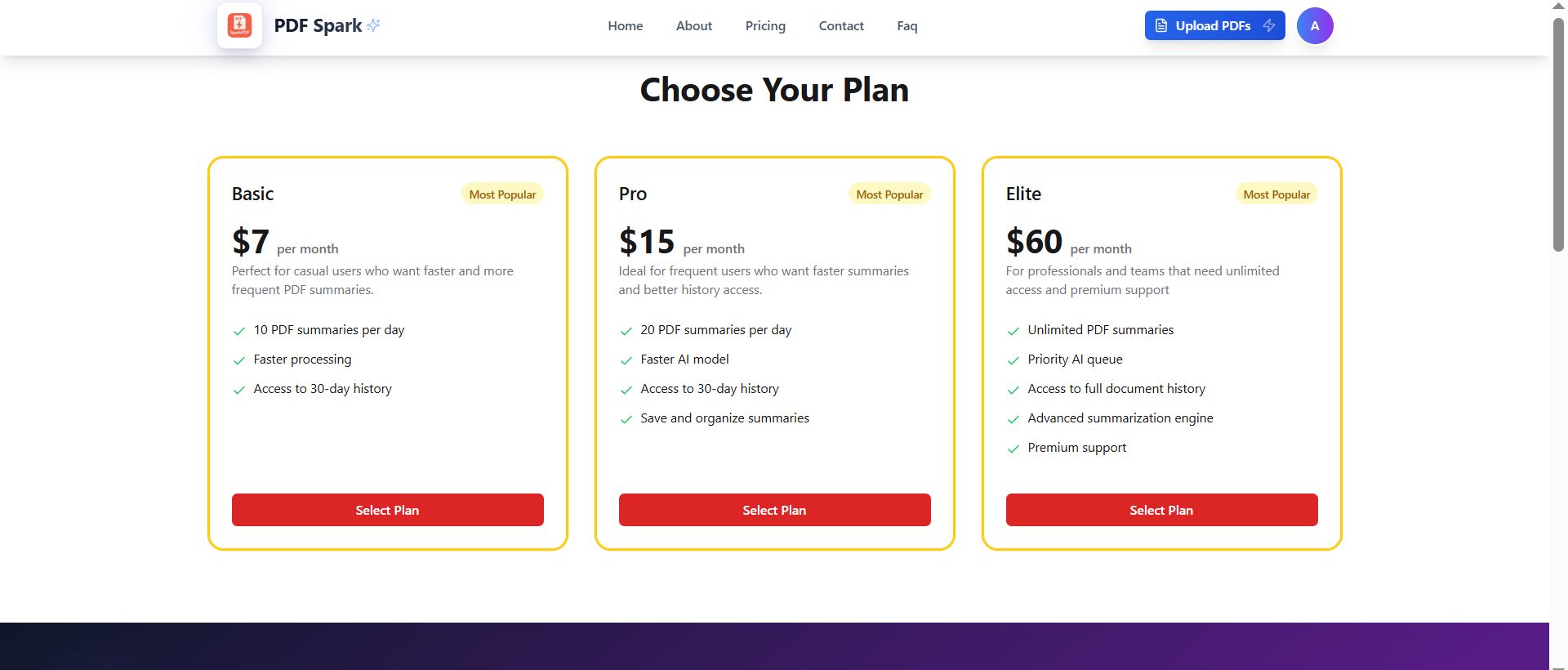
Task: Click the document icon in Upload PDFs button
Action: coord(1160,25)
